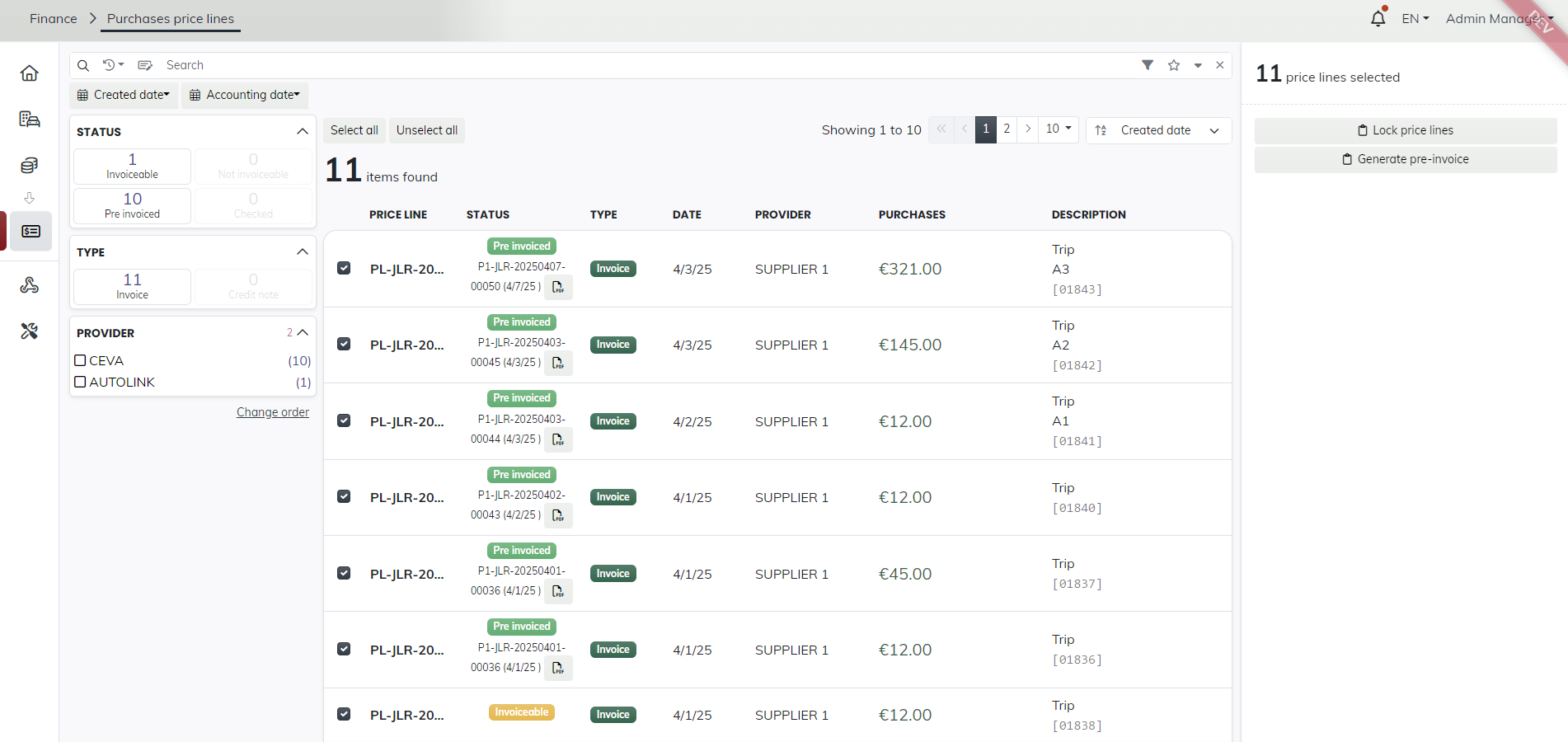Open the tools wrench icon in sidebar
This screenshot has width=1568, height=742.
point(30,331)
